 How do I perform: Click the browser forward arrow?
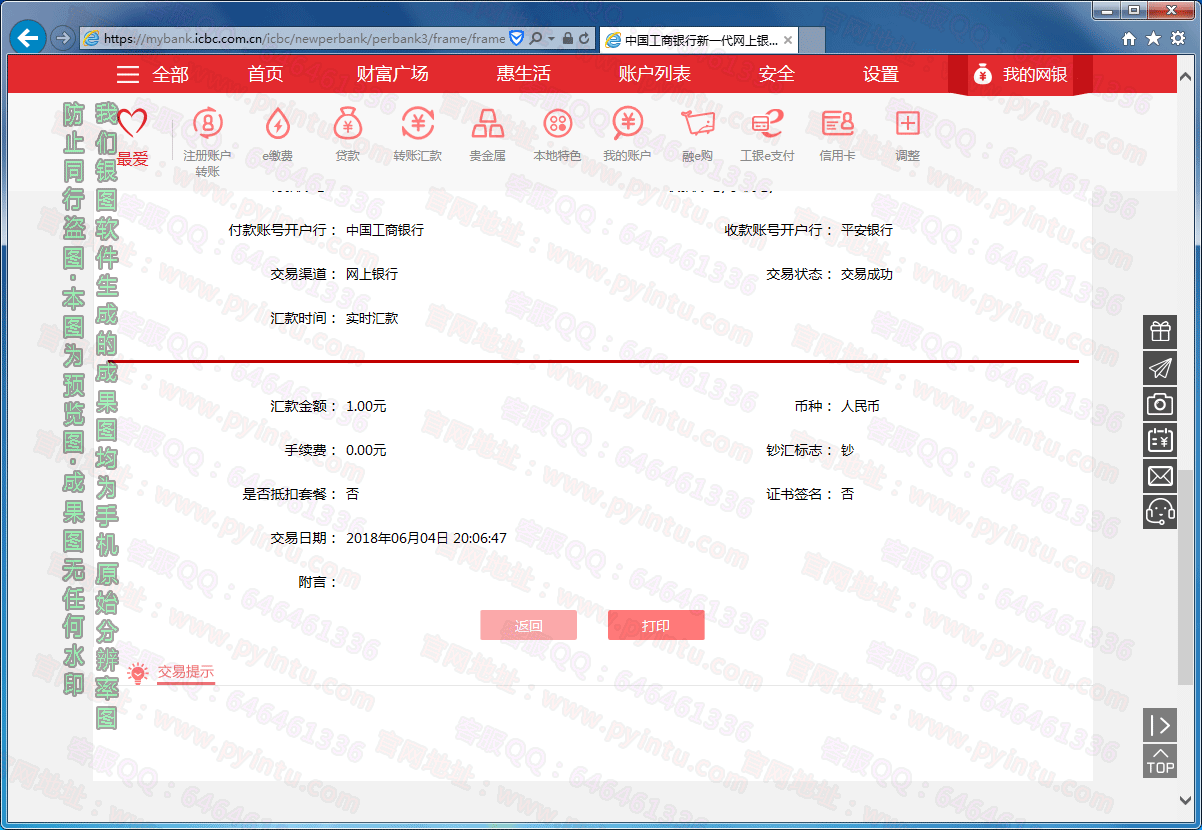click(x=62, y=38)
